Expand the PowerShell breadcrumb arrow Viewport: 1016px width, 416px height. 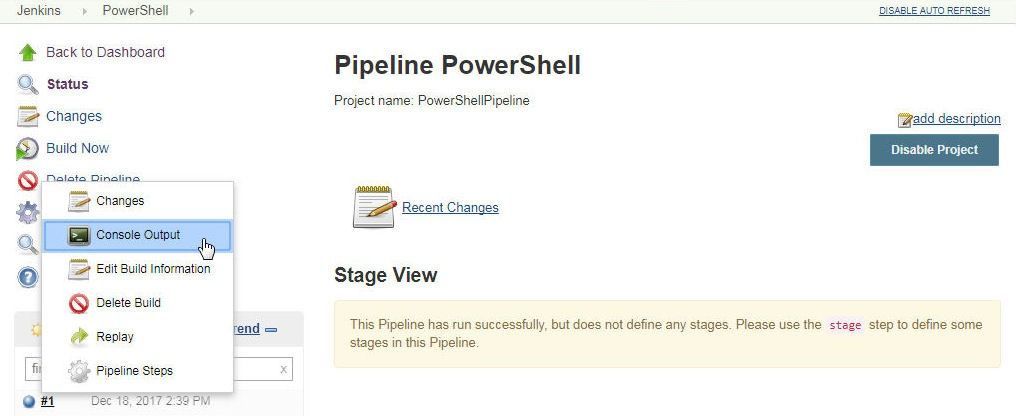point(191,11)
